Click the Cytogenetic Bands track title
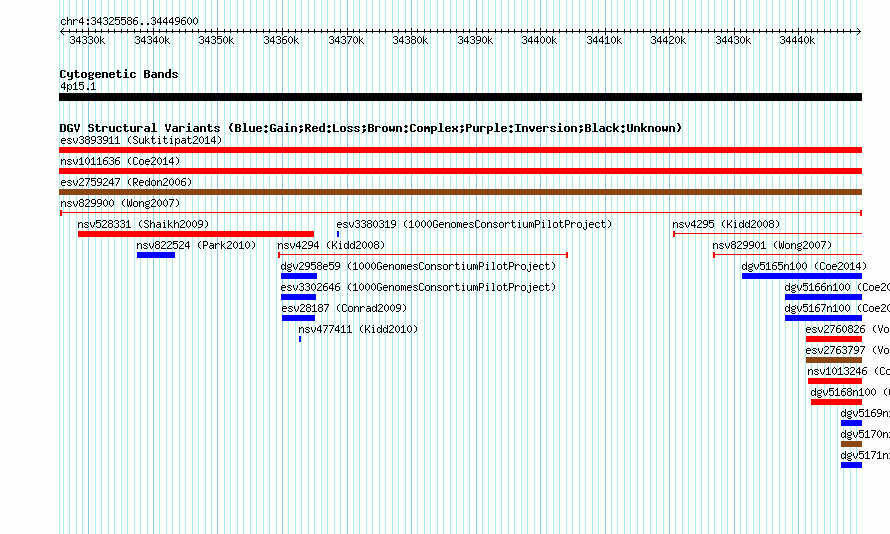890x534 pixels. (119, 74)
